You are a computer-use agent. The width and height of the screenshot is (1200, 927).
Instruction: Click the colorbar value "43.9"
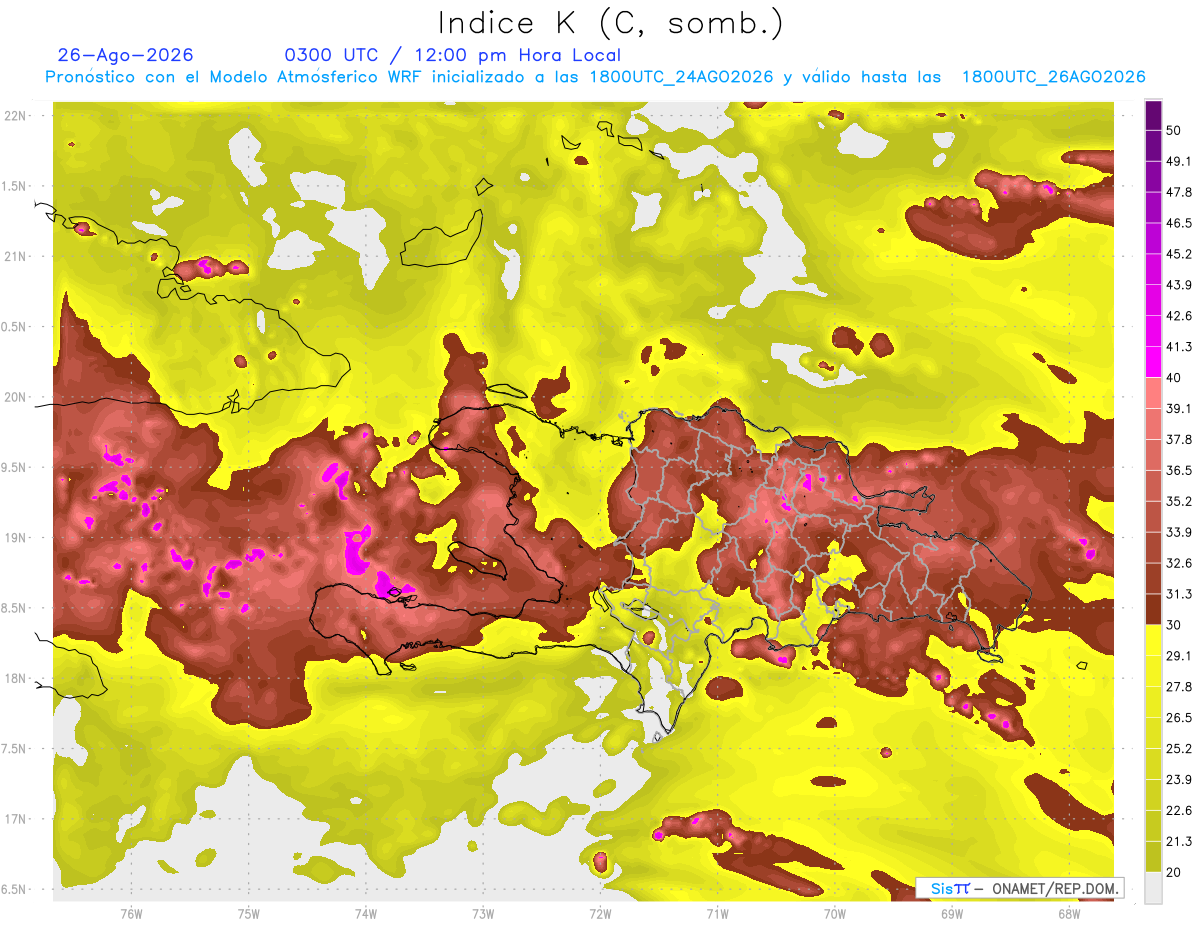click(x=1178, y=285)
